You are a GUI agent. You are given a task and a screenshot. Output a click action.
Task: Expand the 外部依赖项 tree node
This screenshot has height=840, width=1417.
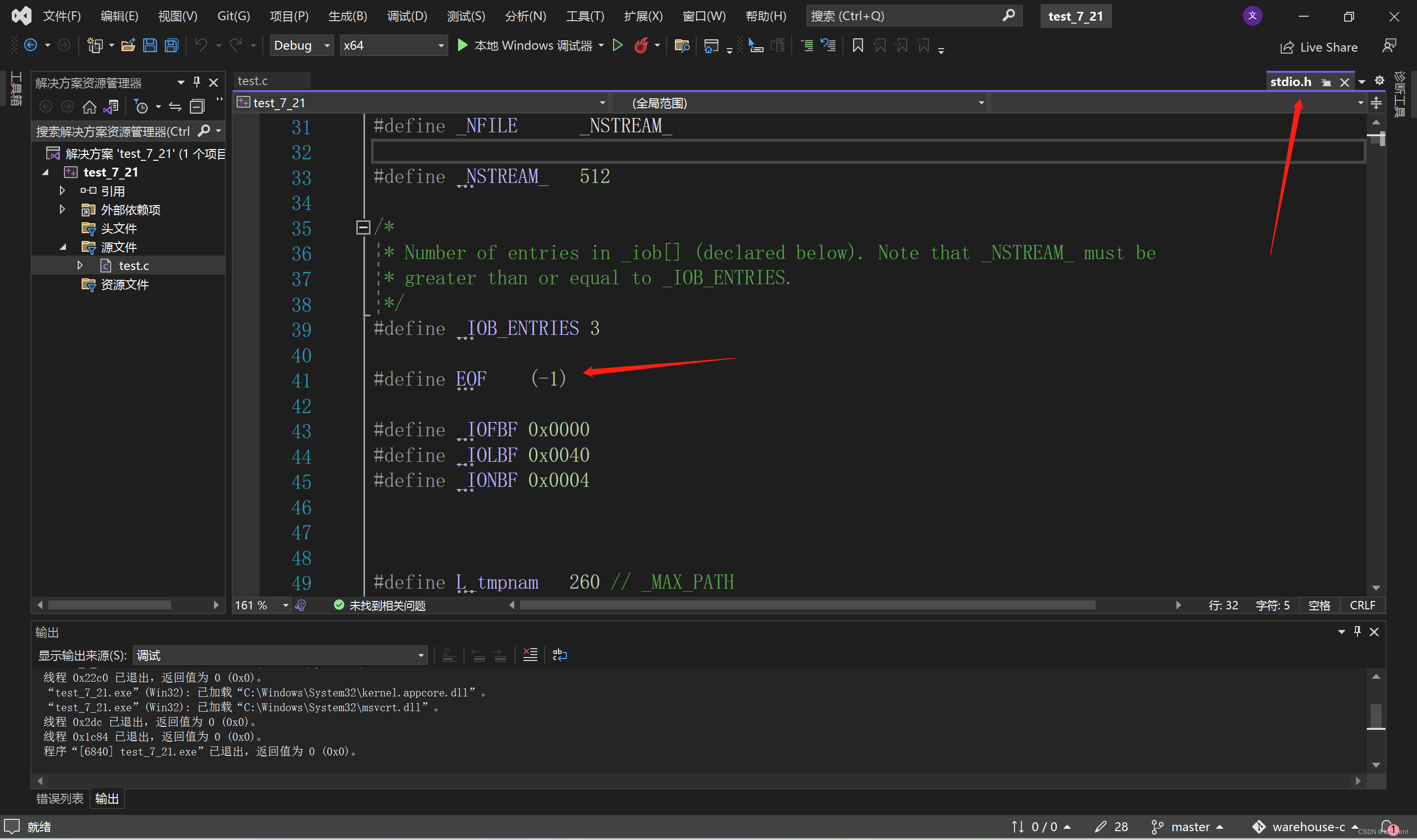pos(62,210)
